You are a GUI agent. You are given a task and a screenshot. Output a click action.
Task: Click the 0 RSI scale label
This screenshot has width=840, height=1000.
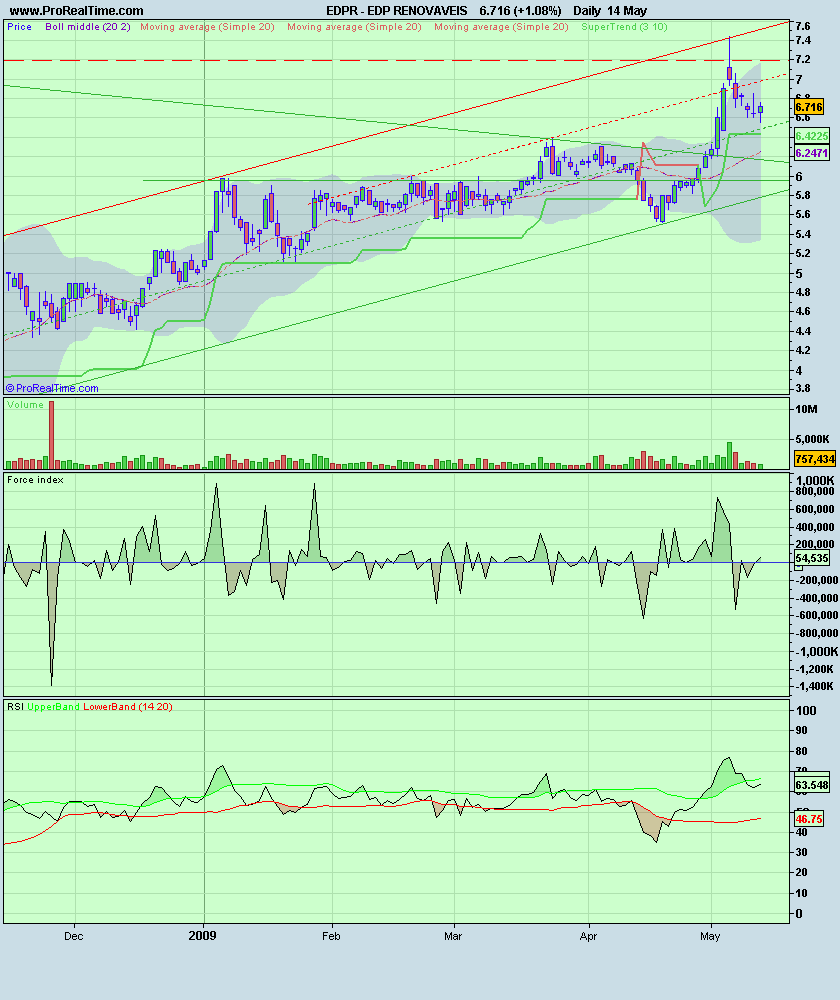click(799, 913)
